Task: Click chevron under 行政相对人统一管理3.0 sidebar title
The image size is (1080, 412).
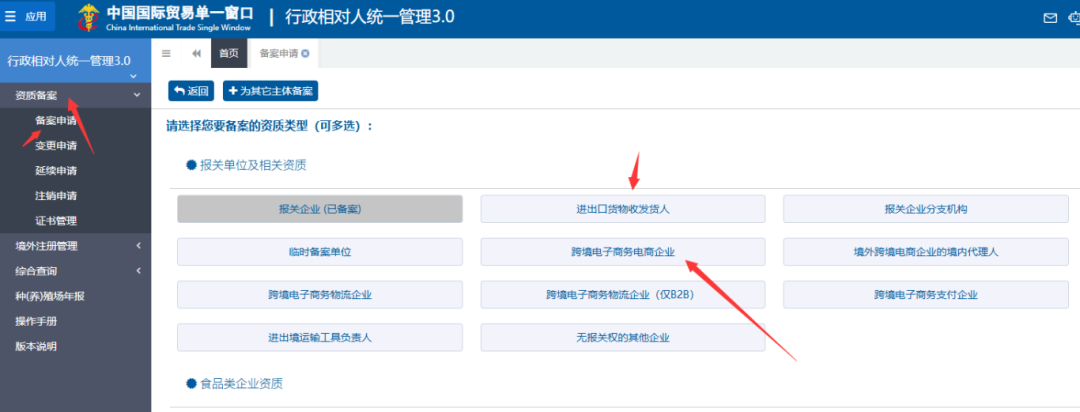Action: tap(134, 76)
